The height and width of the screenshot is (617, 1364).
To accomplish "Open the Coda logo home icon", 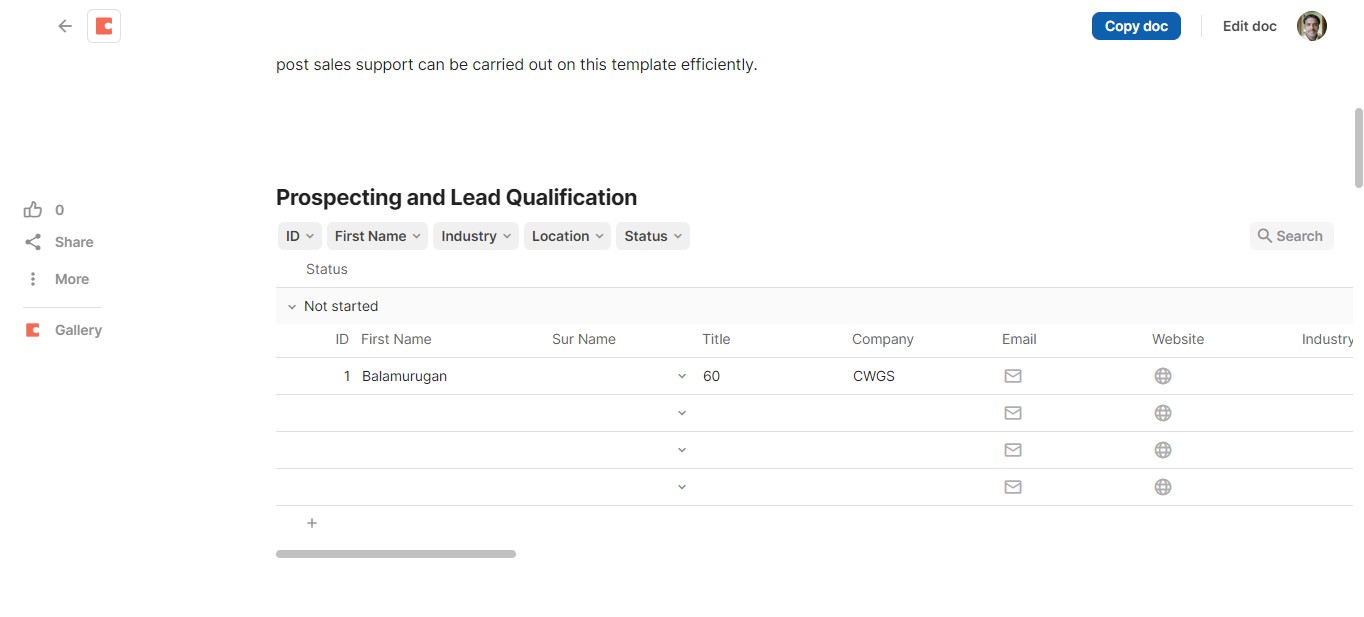I will pyautogui.click(x=104, y=26).
